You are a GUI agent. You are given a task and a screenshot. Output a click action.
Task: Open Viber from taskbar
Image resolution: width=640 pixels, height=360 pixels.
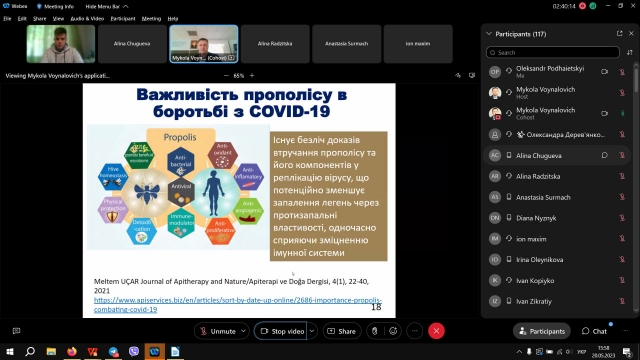(x=134, y=351)
